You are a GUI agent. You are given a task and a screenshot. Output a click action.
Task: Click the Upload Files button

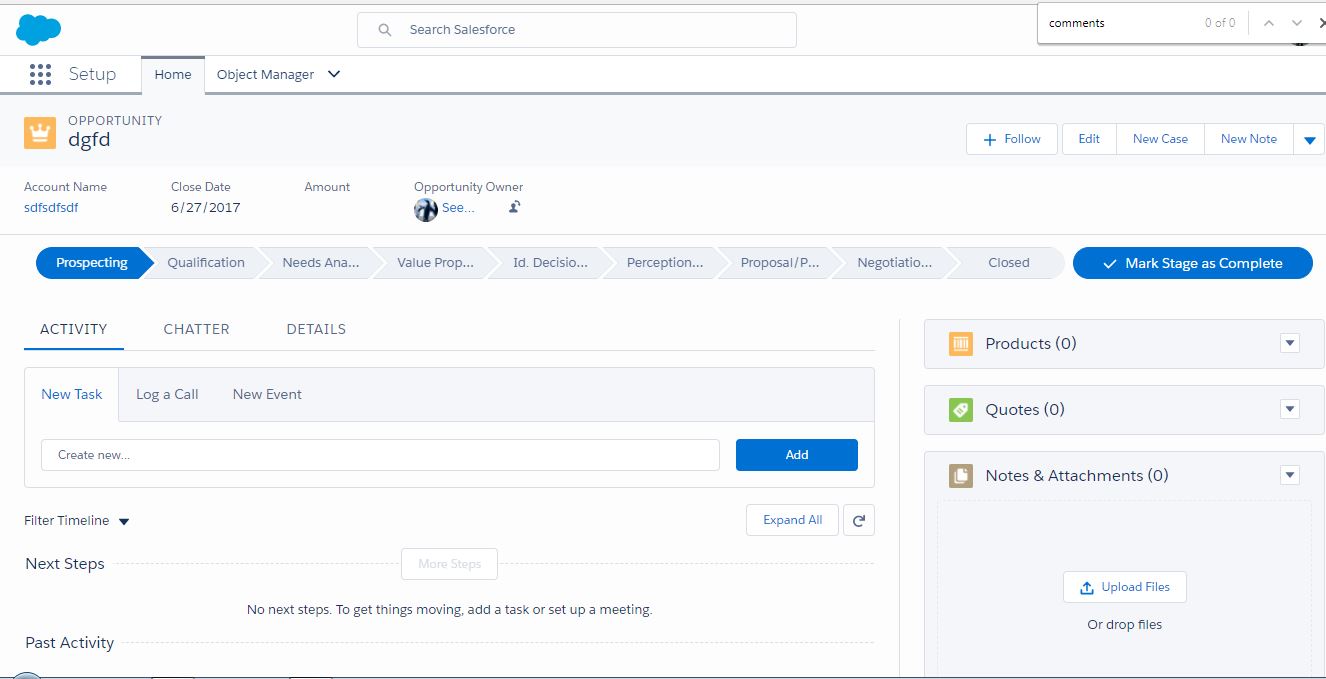(x=1124, y=587)
